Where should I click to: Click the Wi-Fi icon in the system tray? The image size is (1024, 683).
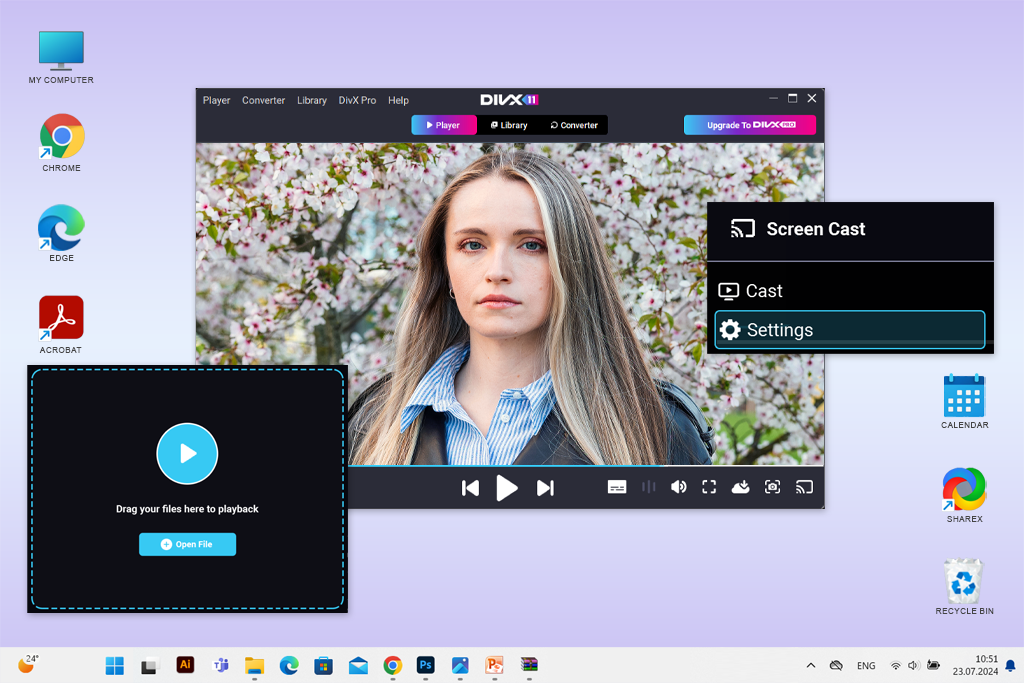click(895, 665)
